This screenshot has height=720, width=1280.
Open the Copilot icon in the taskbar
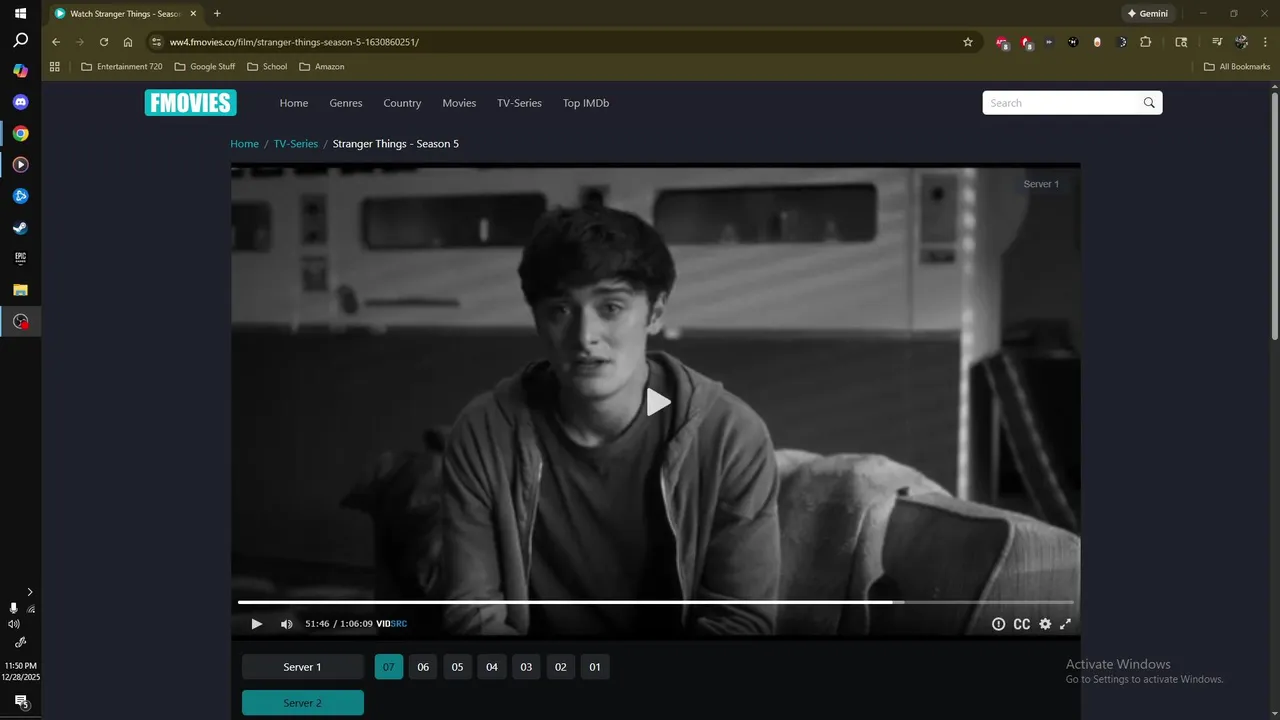[x=20, y=71]
